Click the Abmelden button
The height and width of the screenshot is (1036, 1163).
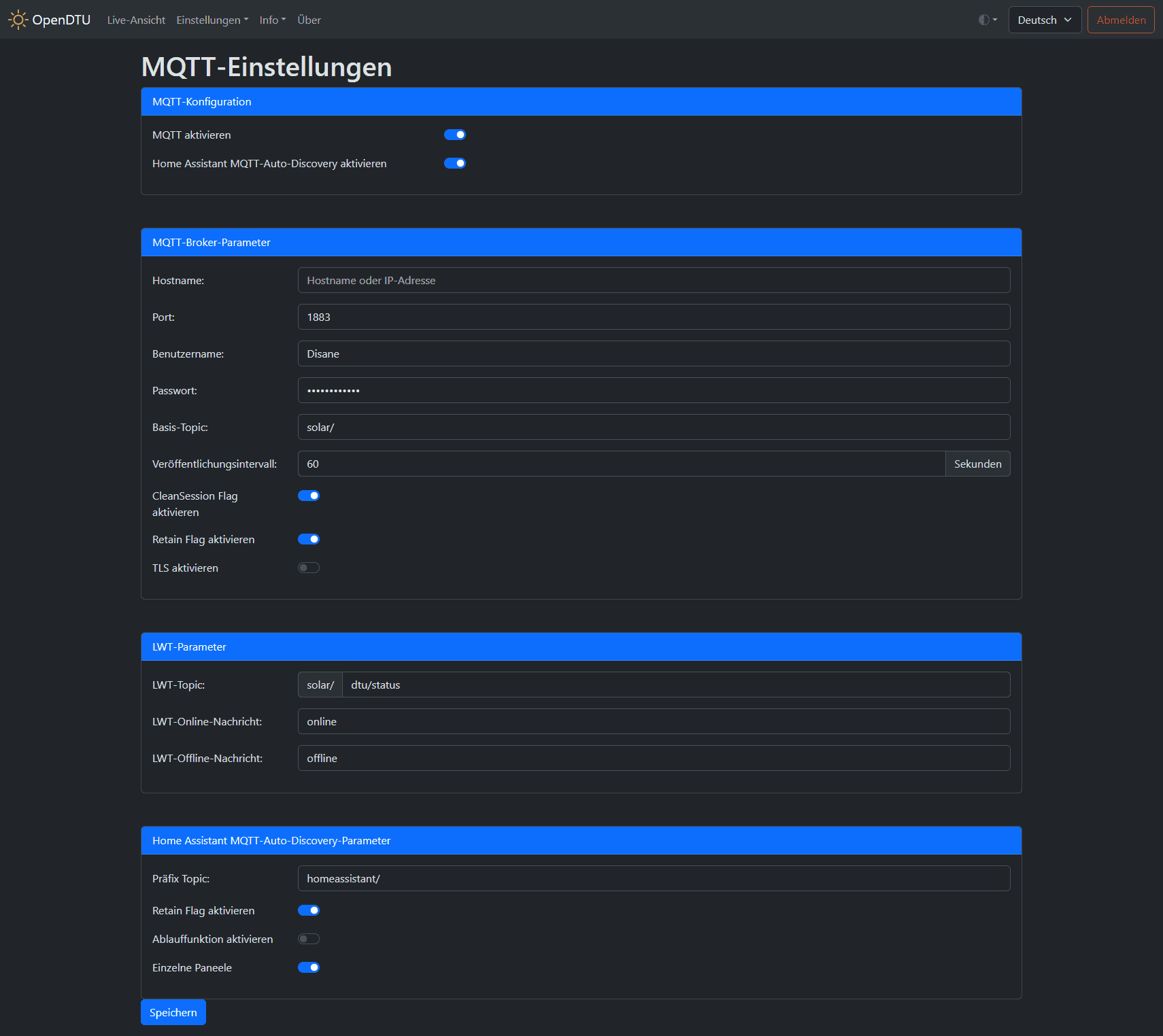tap(1120, 20)
